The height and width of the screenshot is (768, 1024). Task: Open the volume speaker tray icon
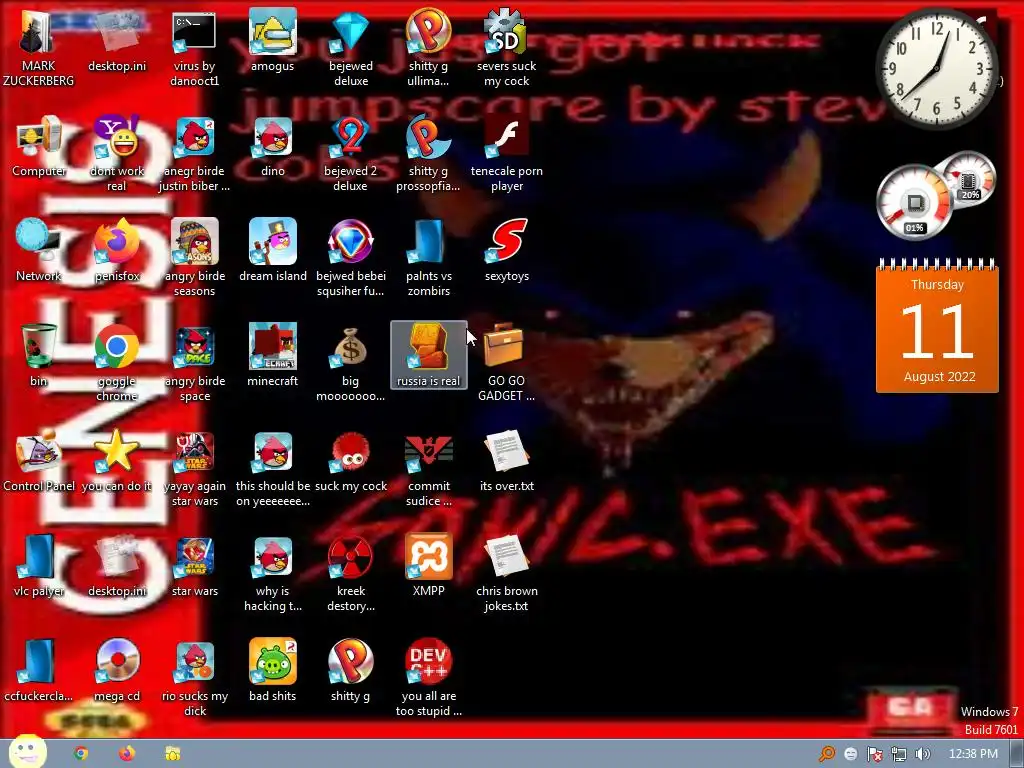click(x=922, y=754)
